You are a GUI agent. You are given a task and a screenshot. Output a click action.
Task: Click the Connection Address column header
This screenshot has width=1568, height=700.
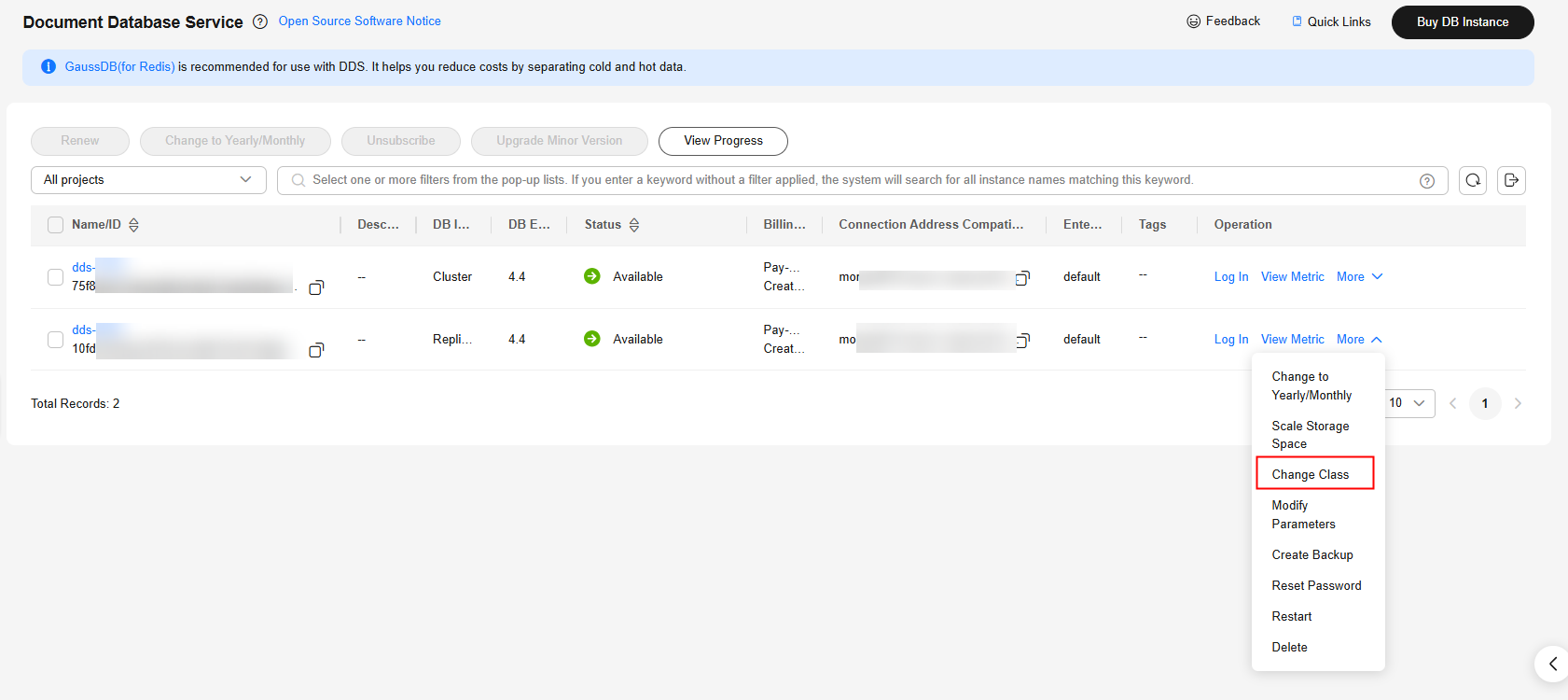pos(931,225)
